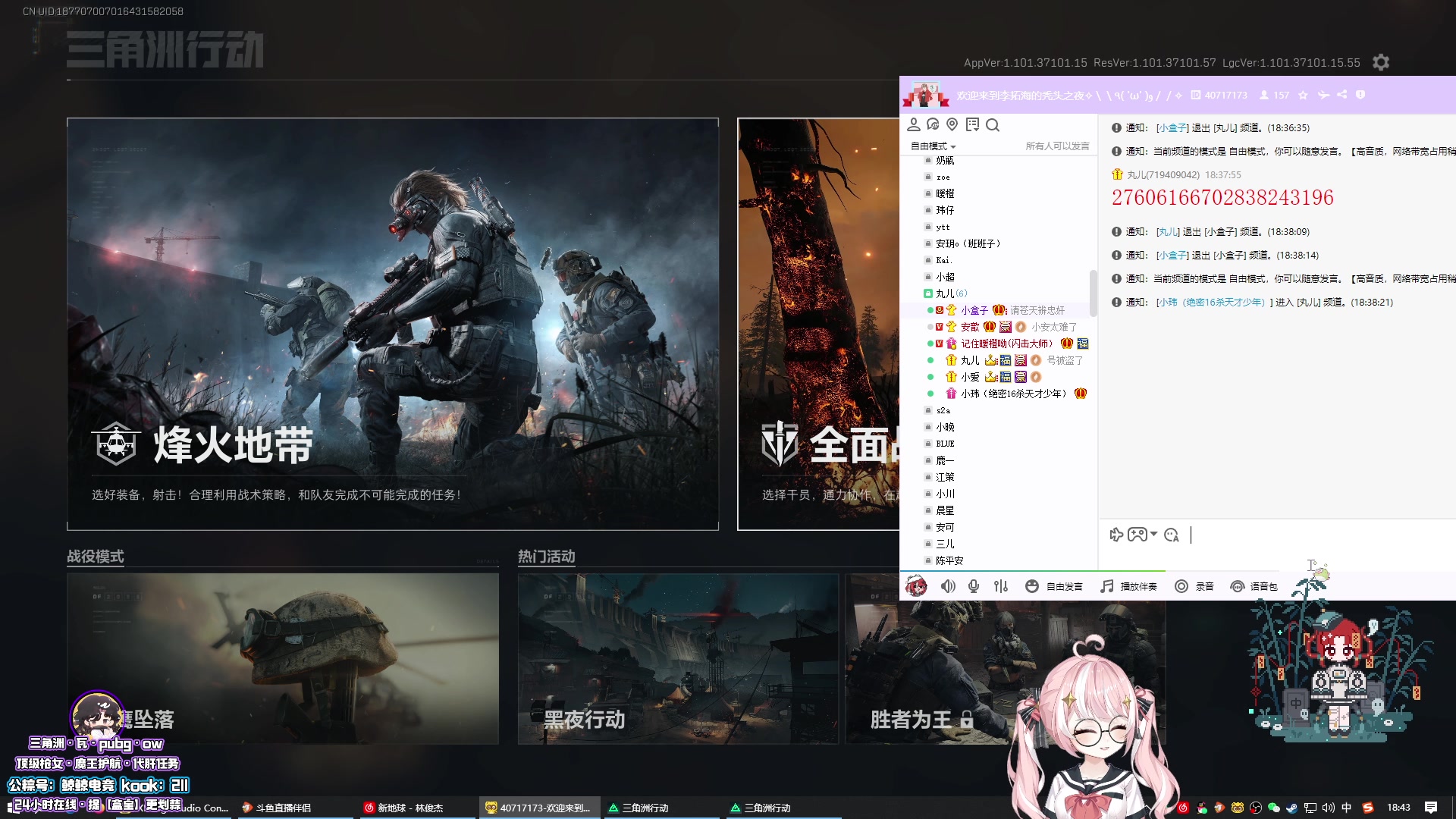
Task: Click own avatar in YY bottom bar
Action: (x=916, y=586)
